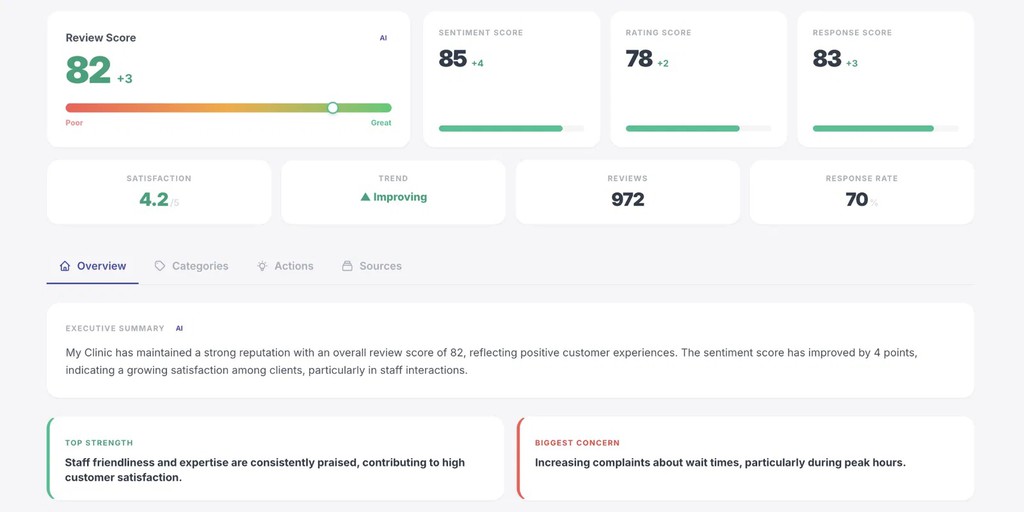Click the Sentiment Score progress bar
The width and height of the screenshot is (1024, 512).
tap(511, 129)
